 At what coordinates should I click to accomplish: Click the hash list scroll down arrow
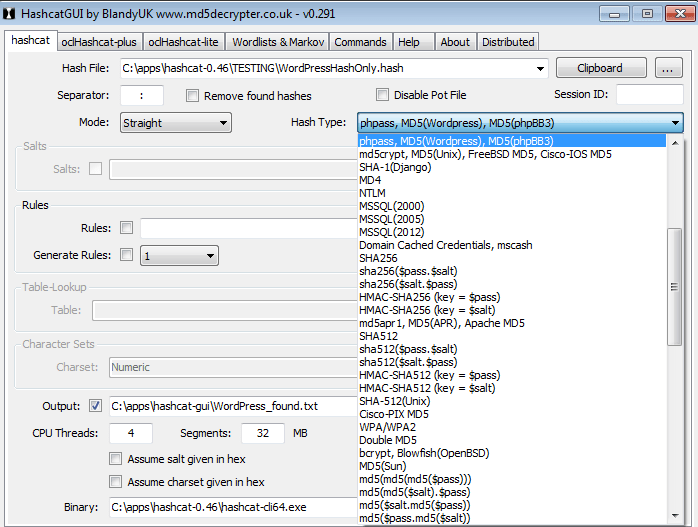coord(675,515)
